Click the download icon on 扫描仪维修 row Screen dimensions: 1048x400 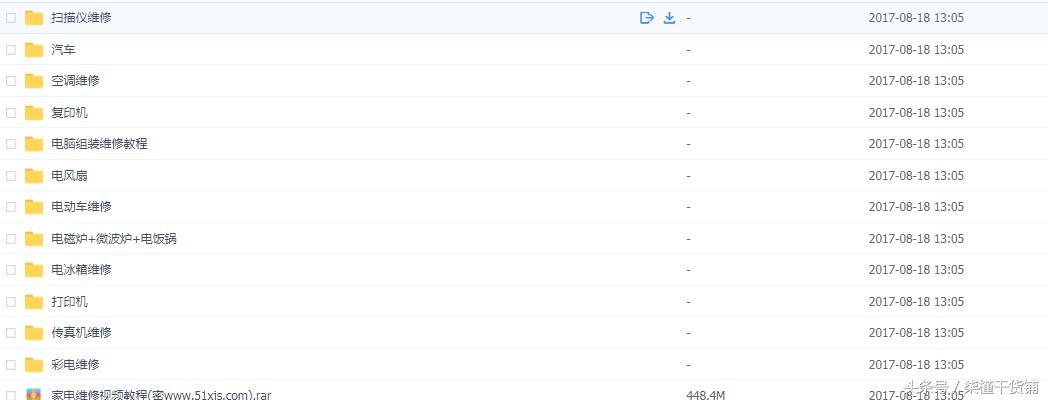669,18
